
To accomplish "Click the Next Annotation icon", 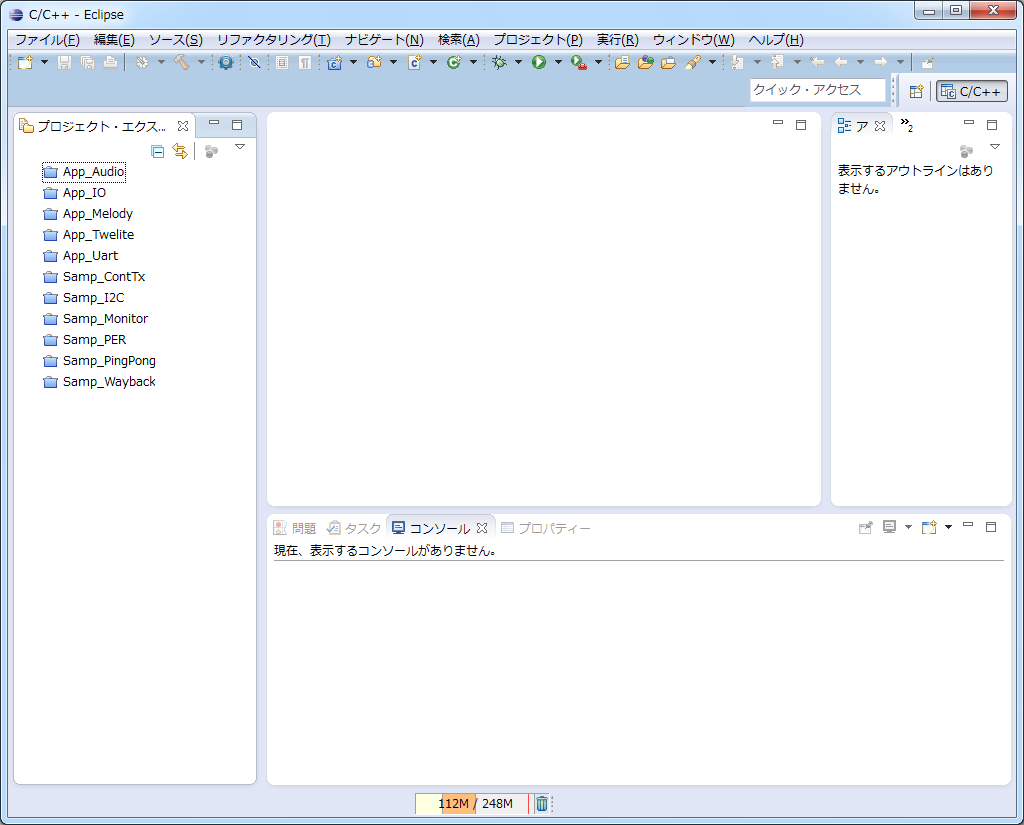I will 737,63.
